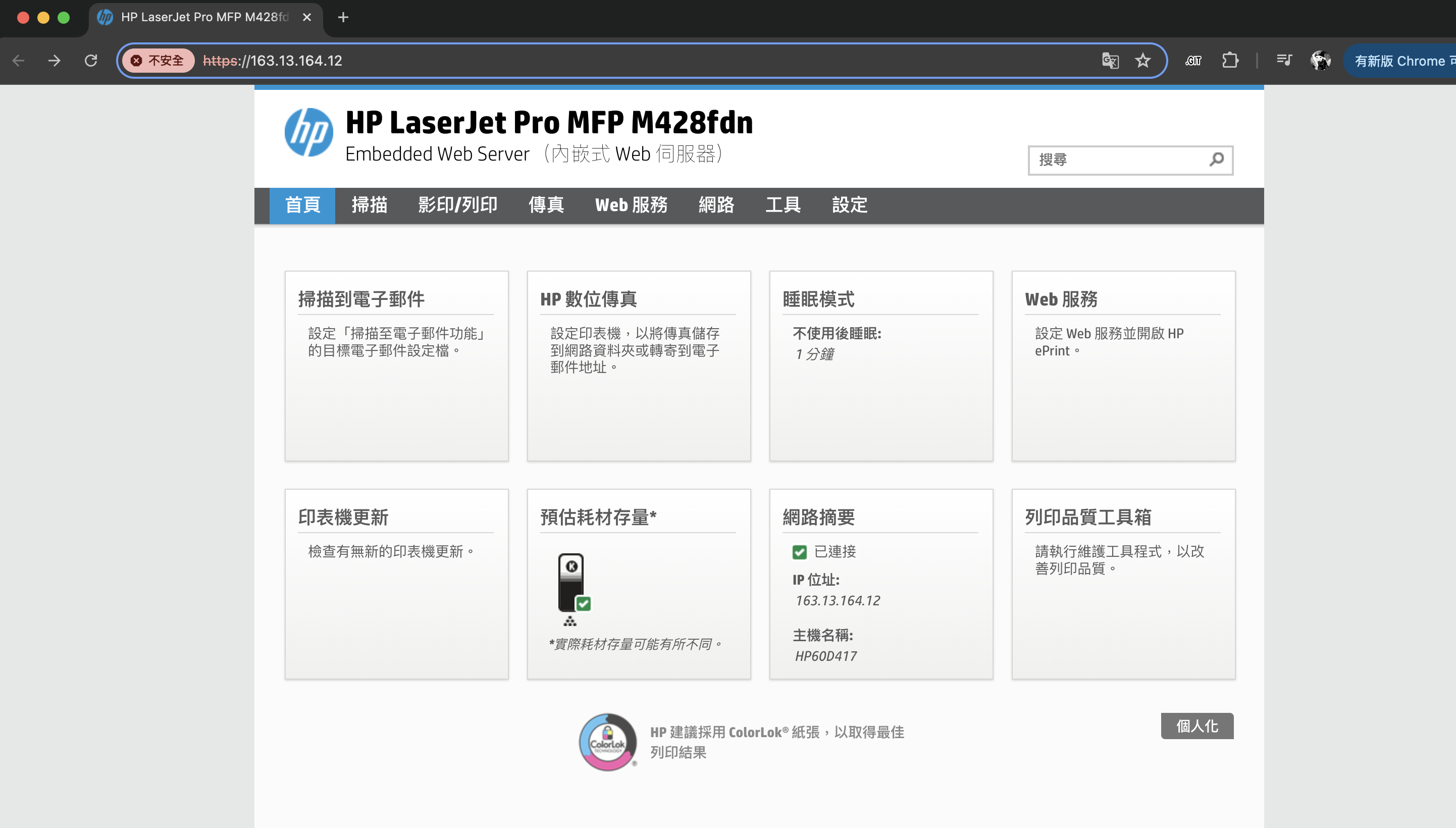The width and height of the screenshot is (1456, 828).
Task: Click the HP 建議採用 ColorLok 紙張 text
Action: pos(776,742)
